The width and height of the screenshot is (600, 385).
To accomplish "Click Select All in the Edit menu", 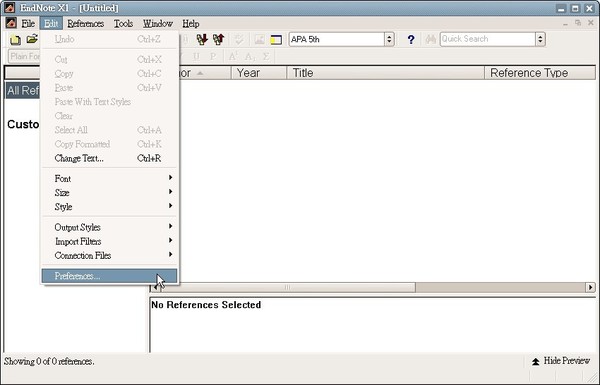I will (109, 130).
